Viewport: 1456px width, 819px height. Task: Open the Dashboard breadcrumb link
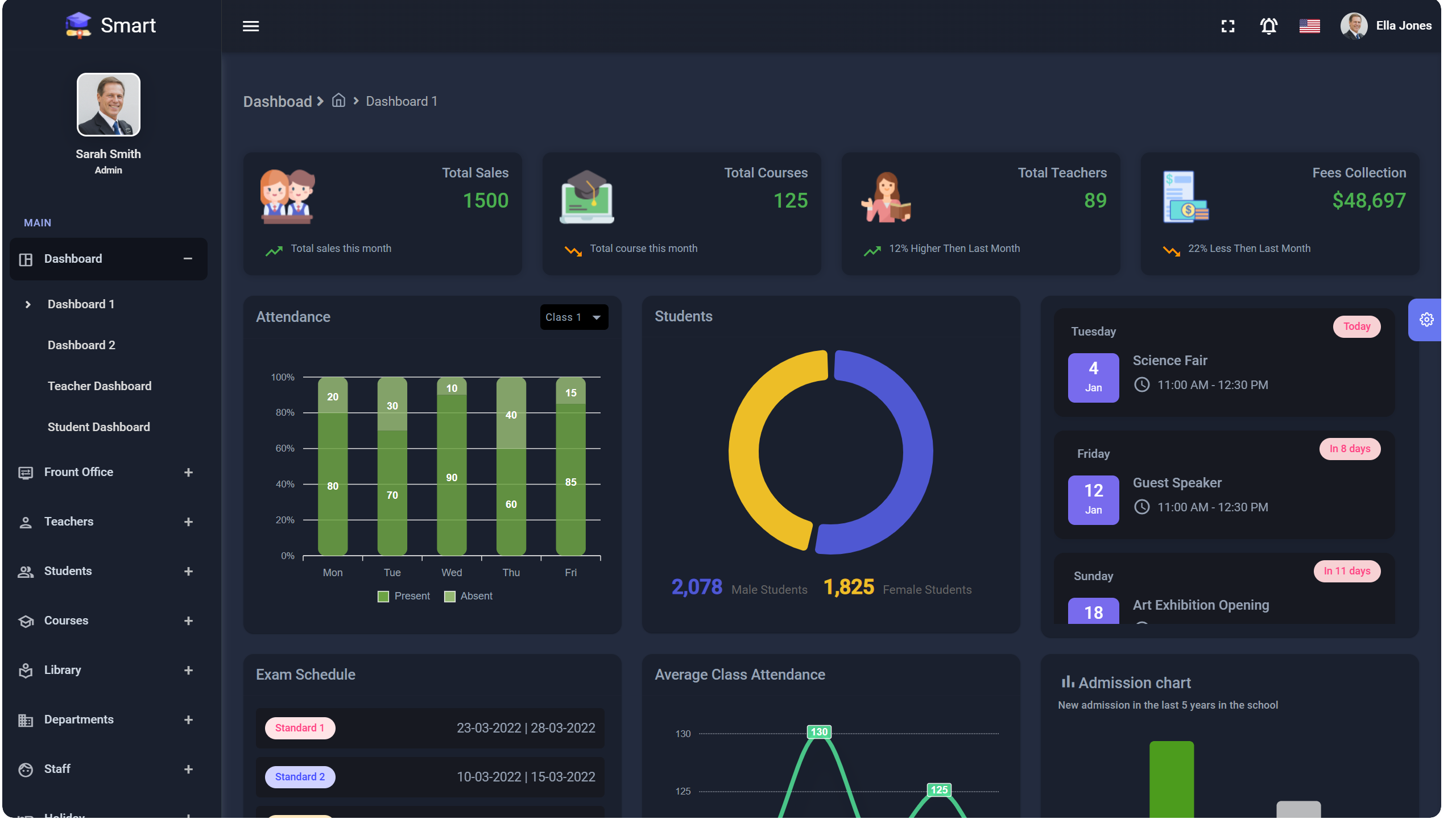(x=278, y=101)
